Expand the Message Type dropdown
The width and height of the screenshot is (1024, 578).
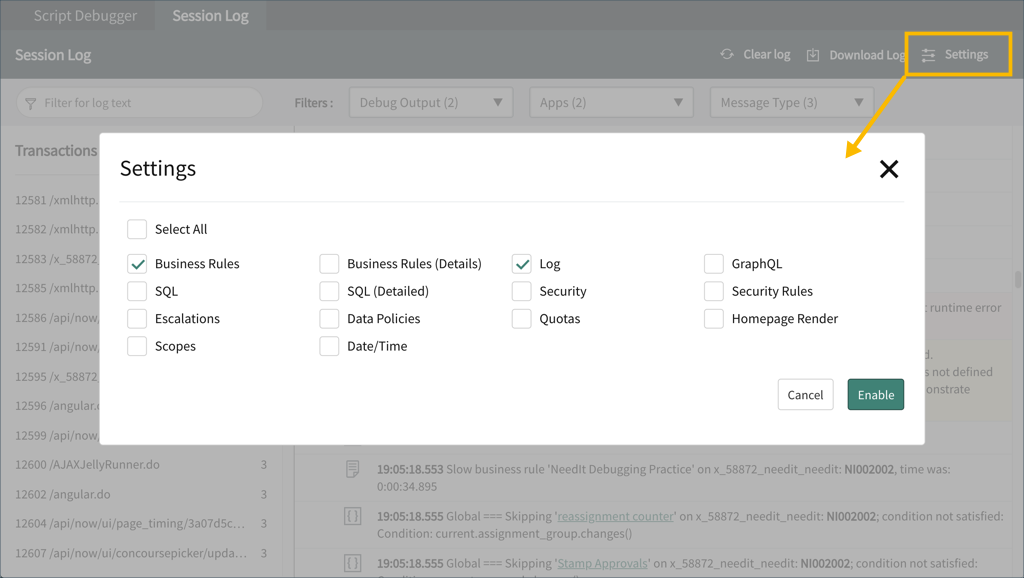click(x=791, y=102)
